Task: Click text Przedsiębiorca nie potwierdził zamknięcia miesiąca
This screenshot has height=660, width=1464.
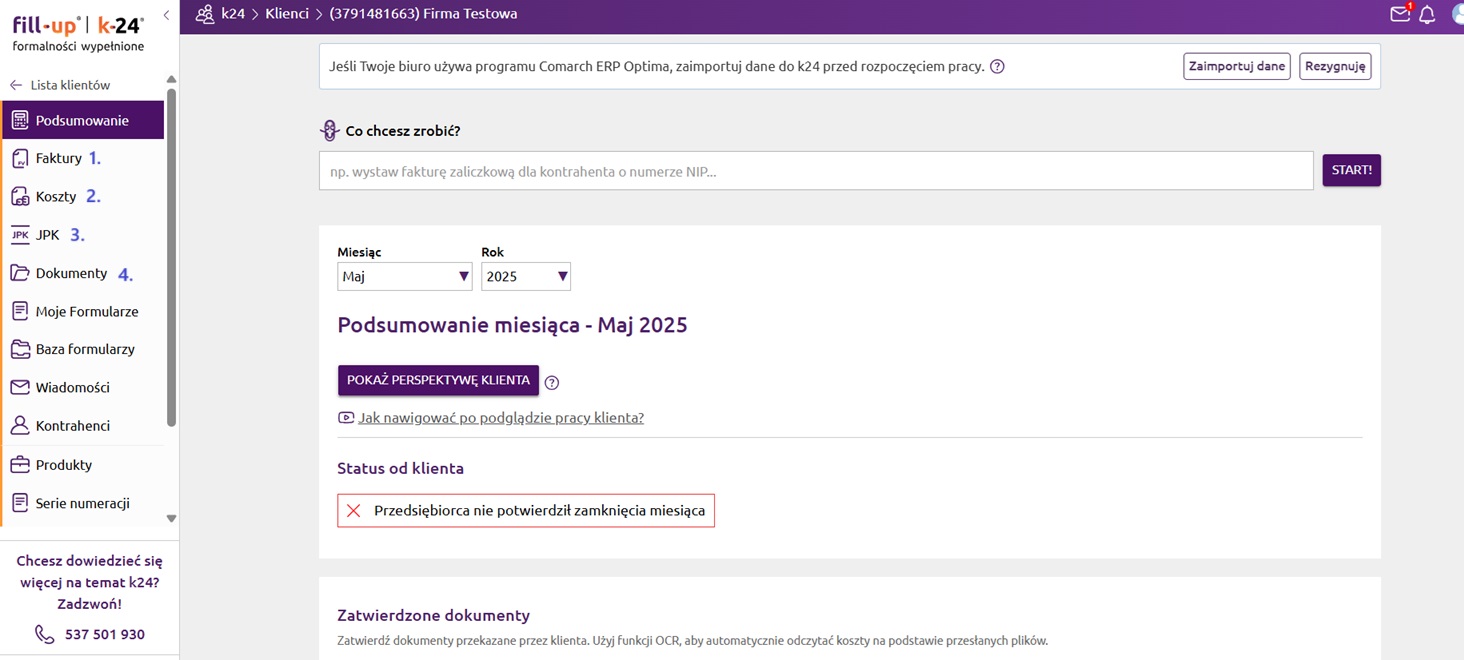Action: 540,511
